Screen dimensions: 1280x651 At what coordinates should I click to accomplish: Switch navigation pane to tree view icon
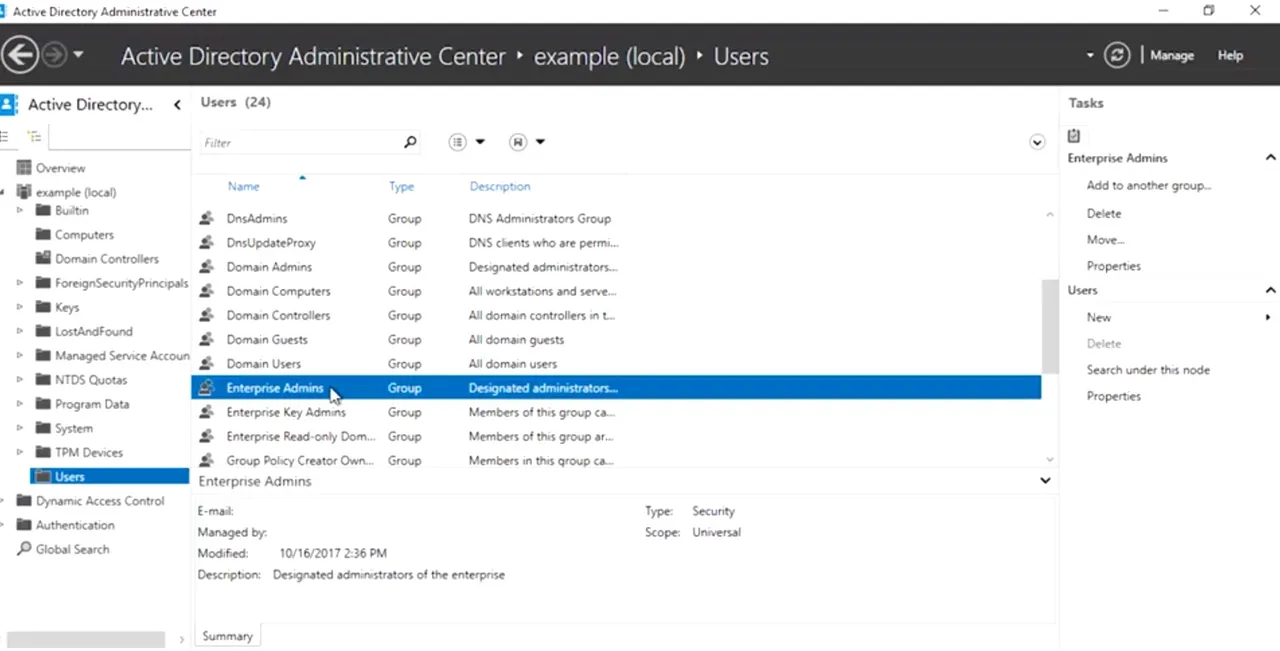pyautogui.click(x=35, y=136)
